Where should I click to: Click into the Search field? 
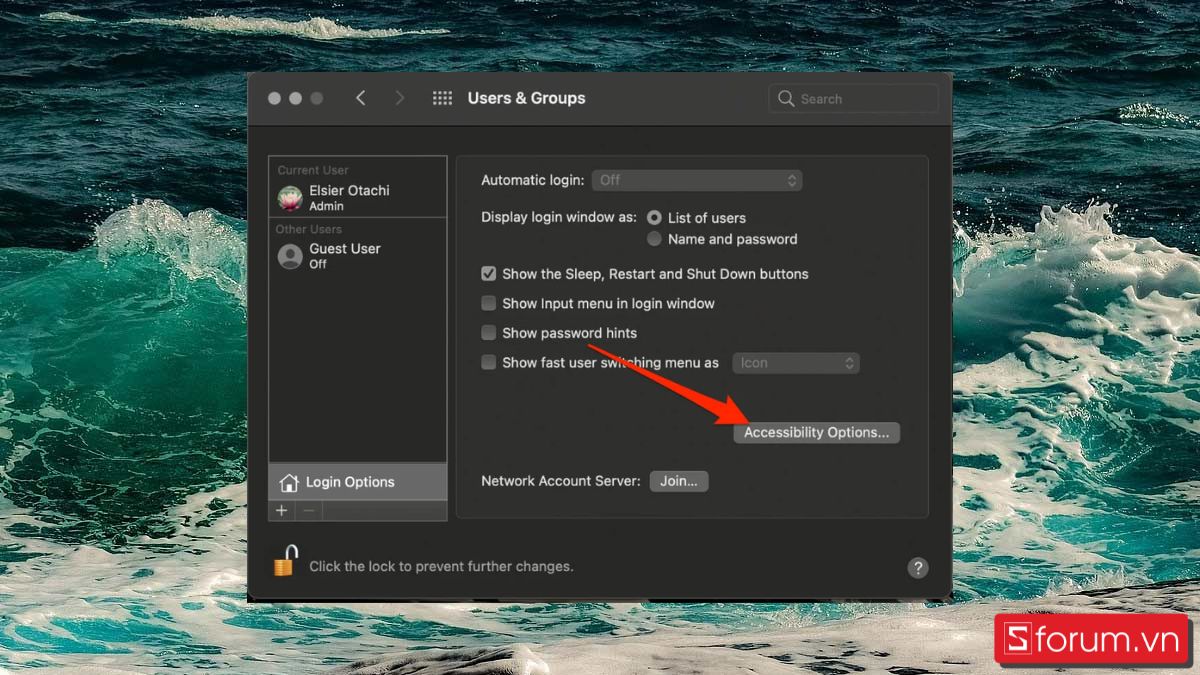pyautogui.click(x=854, y=98)
